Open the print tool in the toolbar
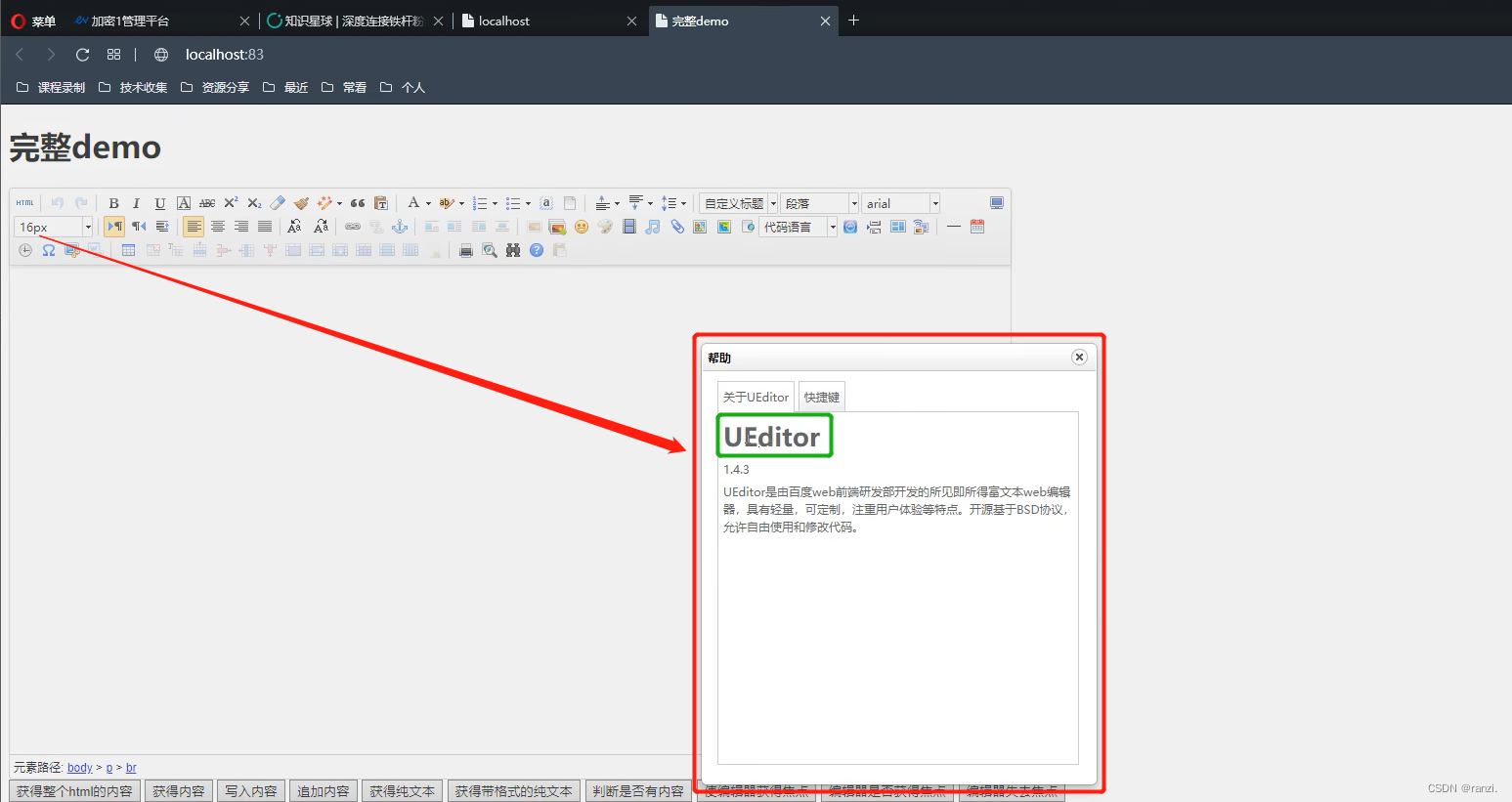Image resolution: width=1512 pixels, height=802 pixels. [x=465, y=249]
